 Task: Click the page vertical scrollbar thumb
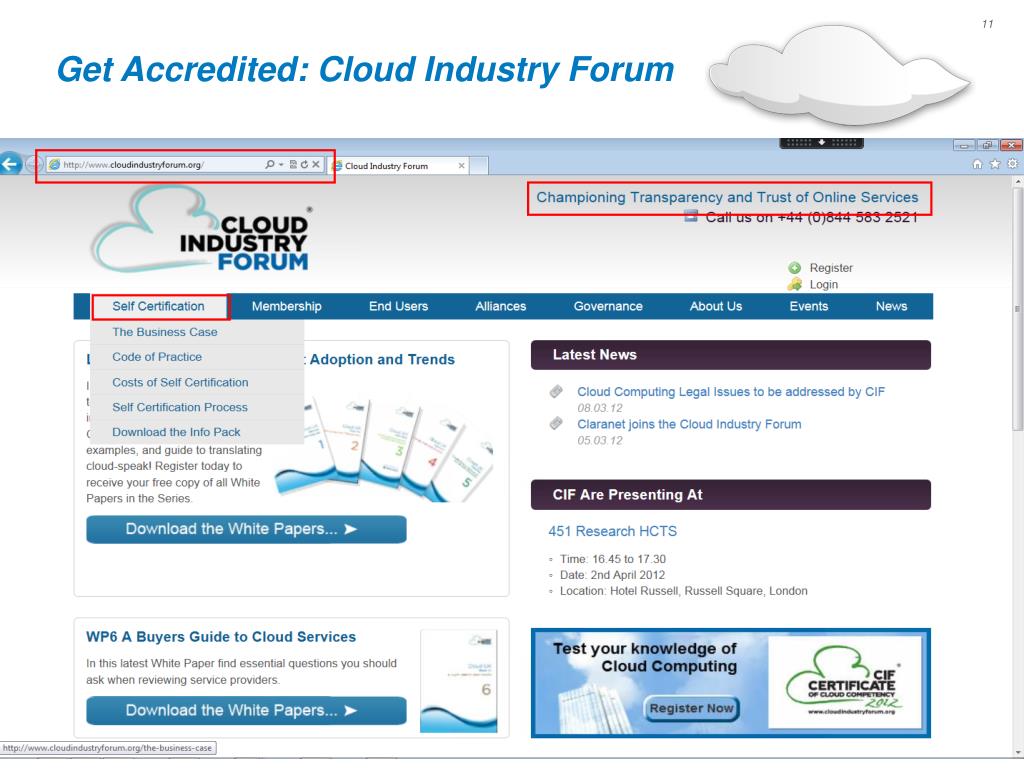click(1017, 310)
